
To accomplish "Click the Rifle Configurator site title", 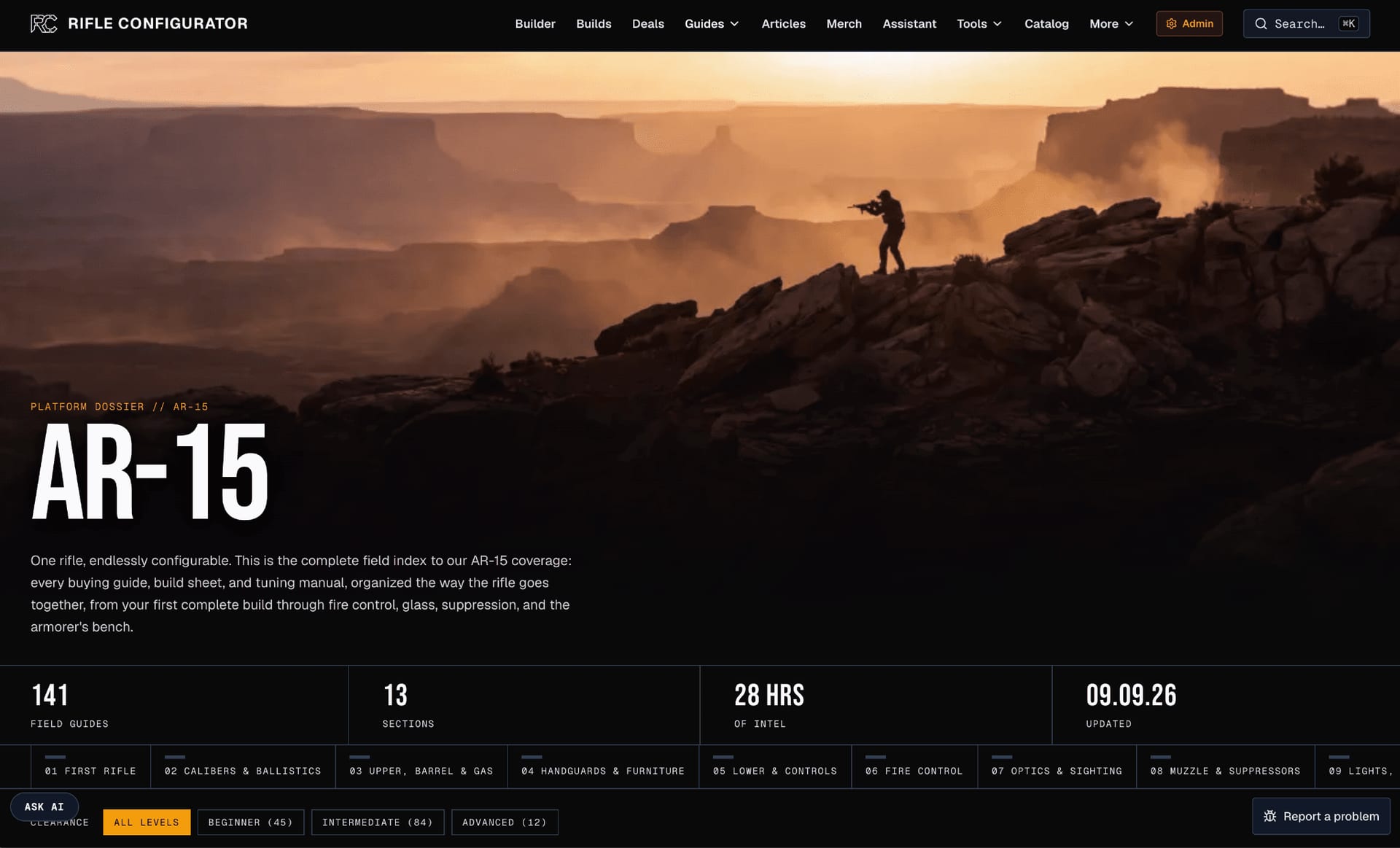I will coord(157,23).
